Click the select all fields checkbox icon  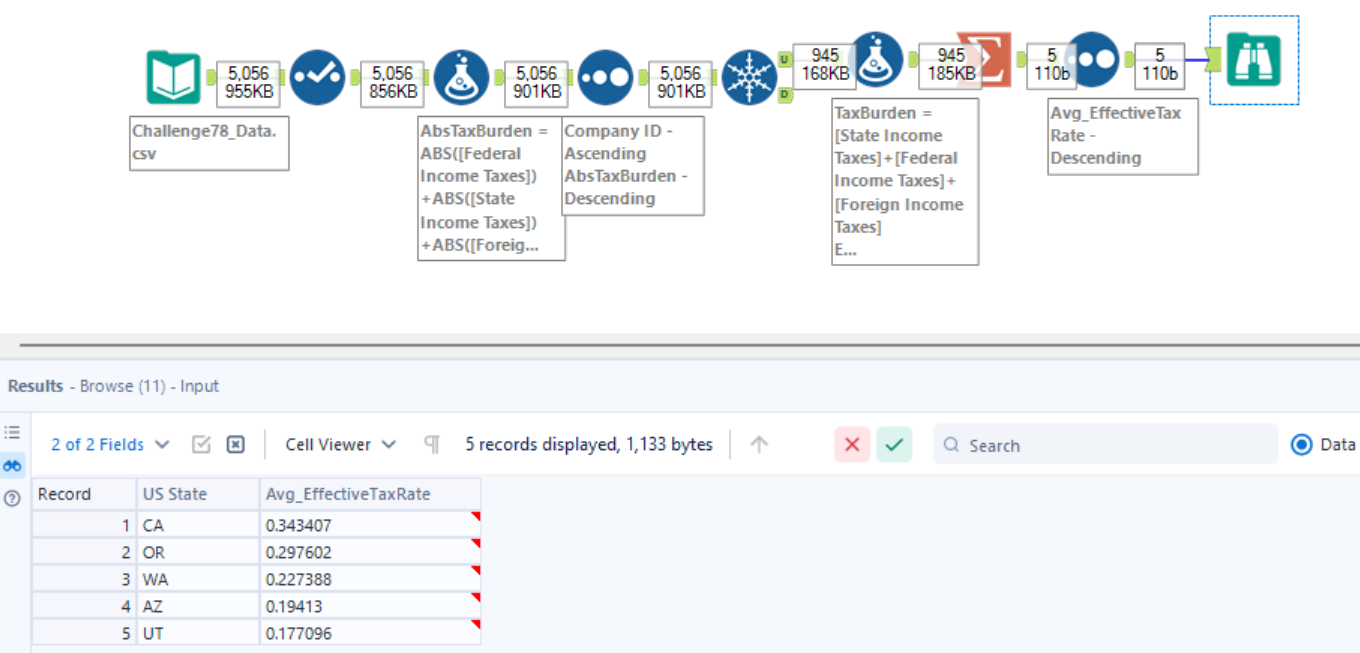[x=201, y=445]
